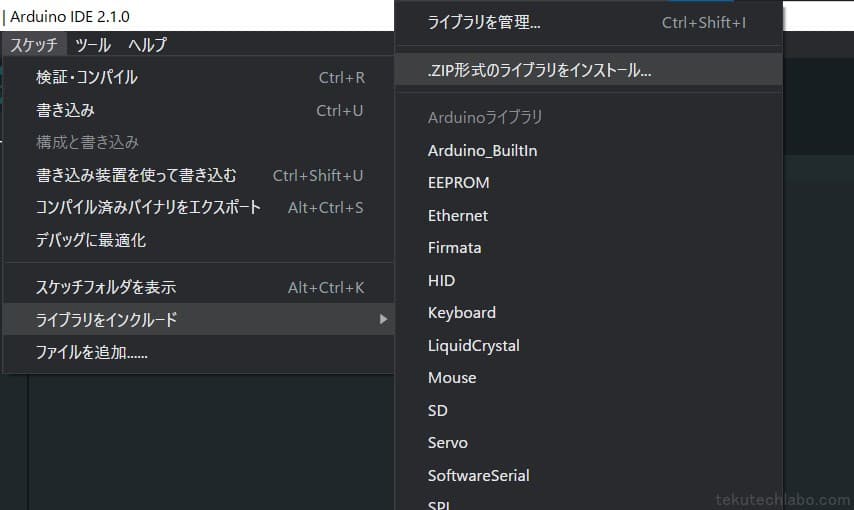Include the Mouse library
Viewport: 854px width, 510px height.
589,378
